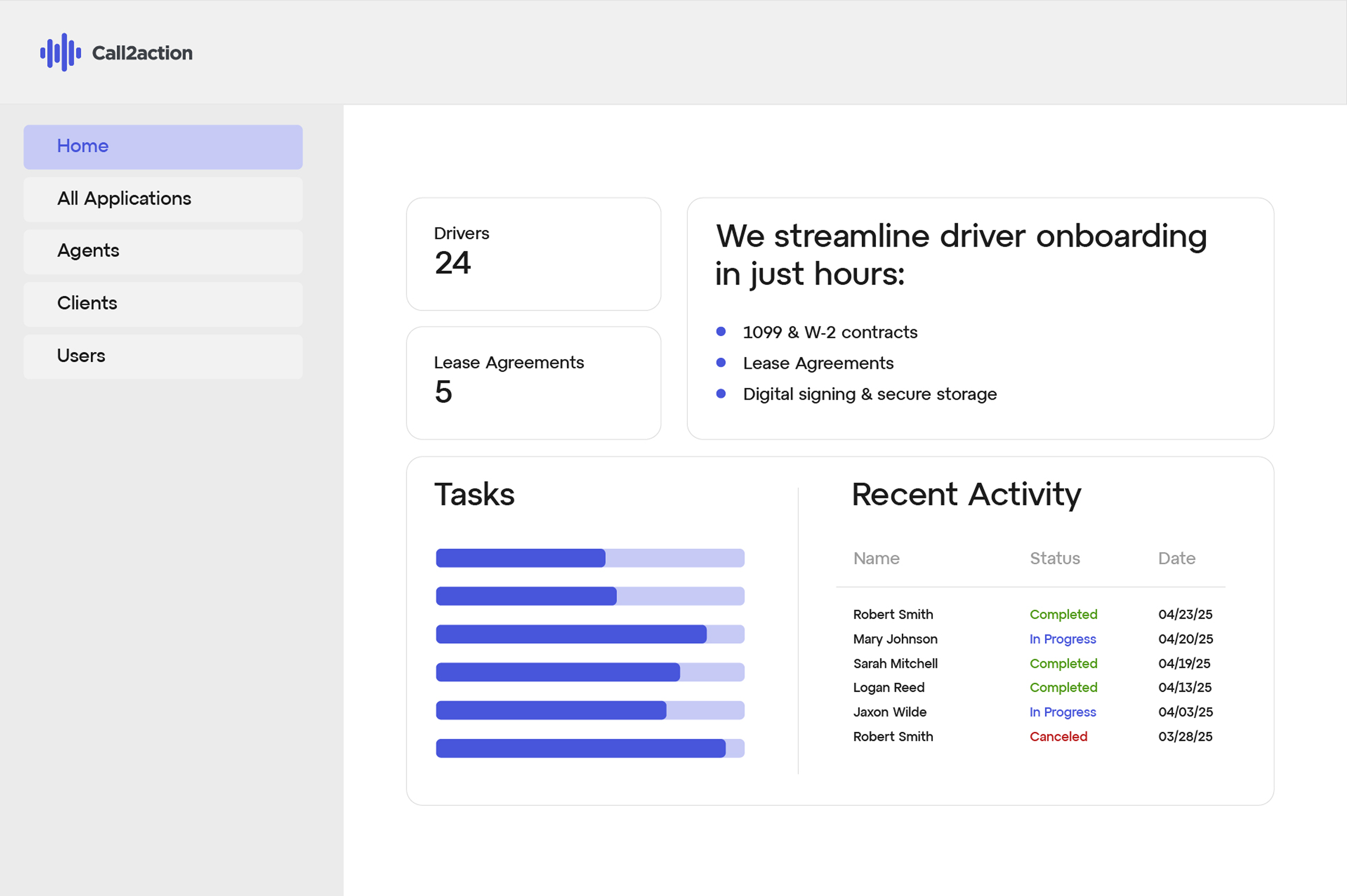Click the Tasks panel heading
The width and height of the screenshot is (1347, 896).
click(x=474, y=494)
